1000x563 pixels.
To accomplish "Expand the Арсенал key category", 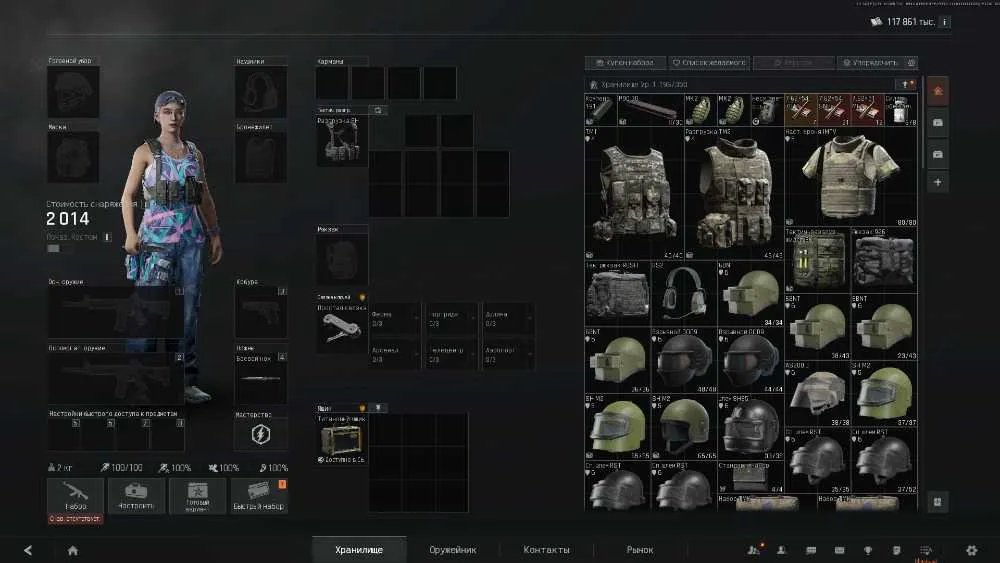I will [395, 355].
